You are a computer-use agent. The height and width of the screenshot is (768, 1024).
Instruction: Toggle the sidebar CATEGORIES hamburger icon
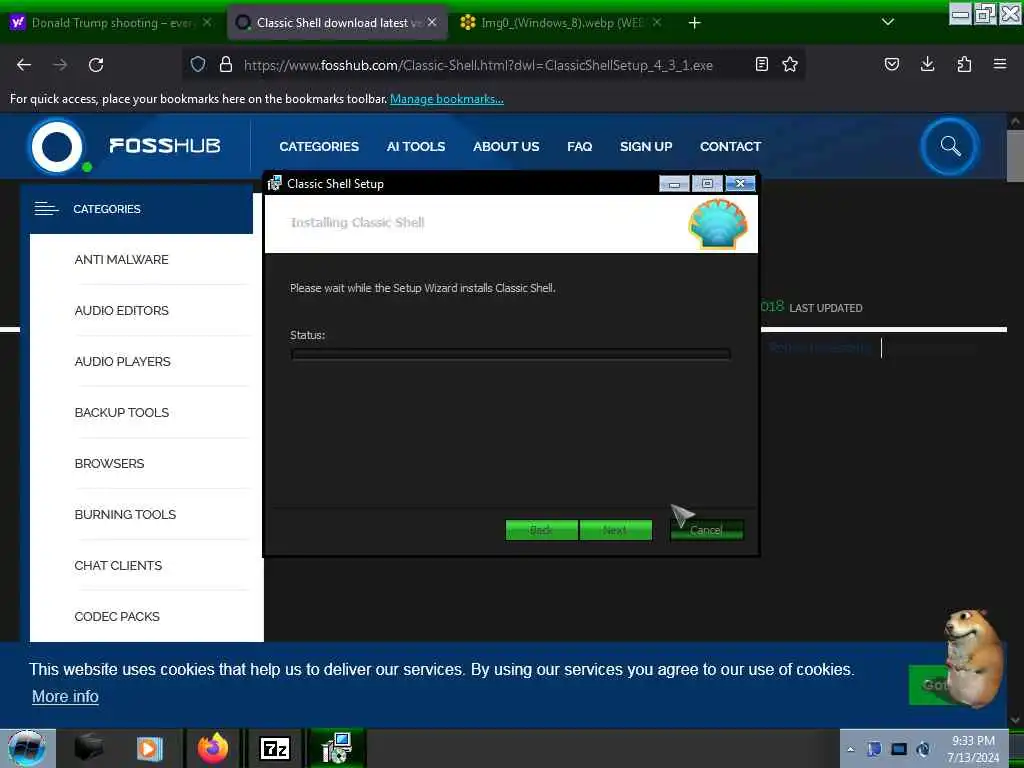click(x=46, y=209)
